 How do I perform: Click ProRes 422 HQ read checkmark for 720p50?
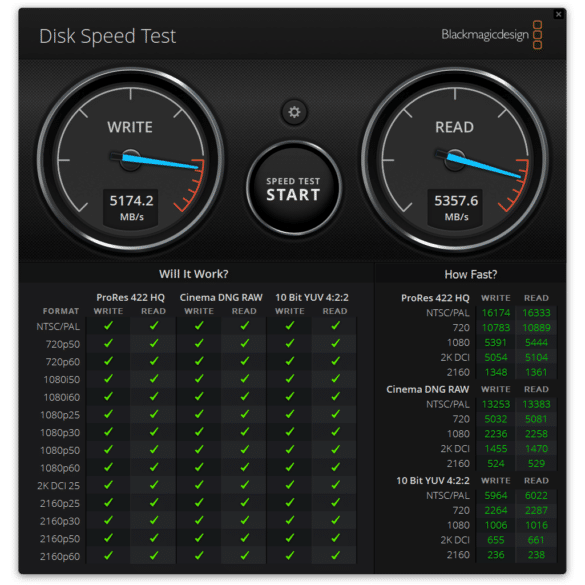[x=154, y=343]
